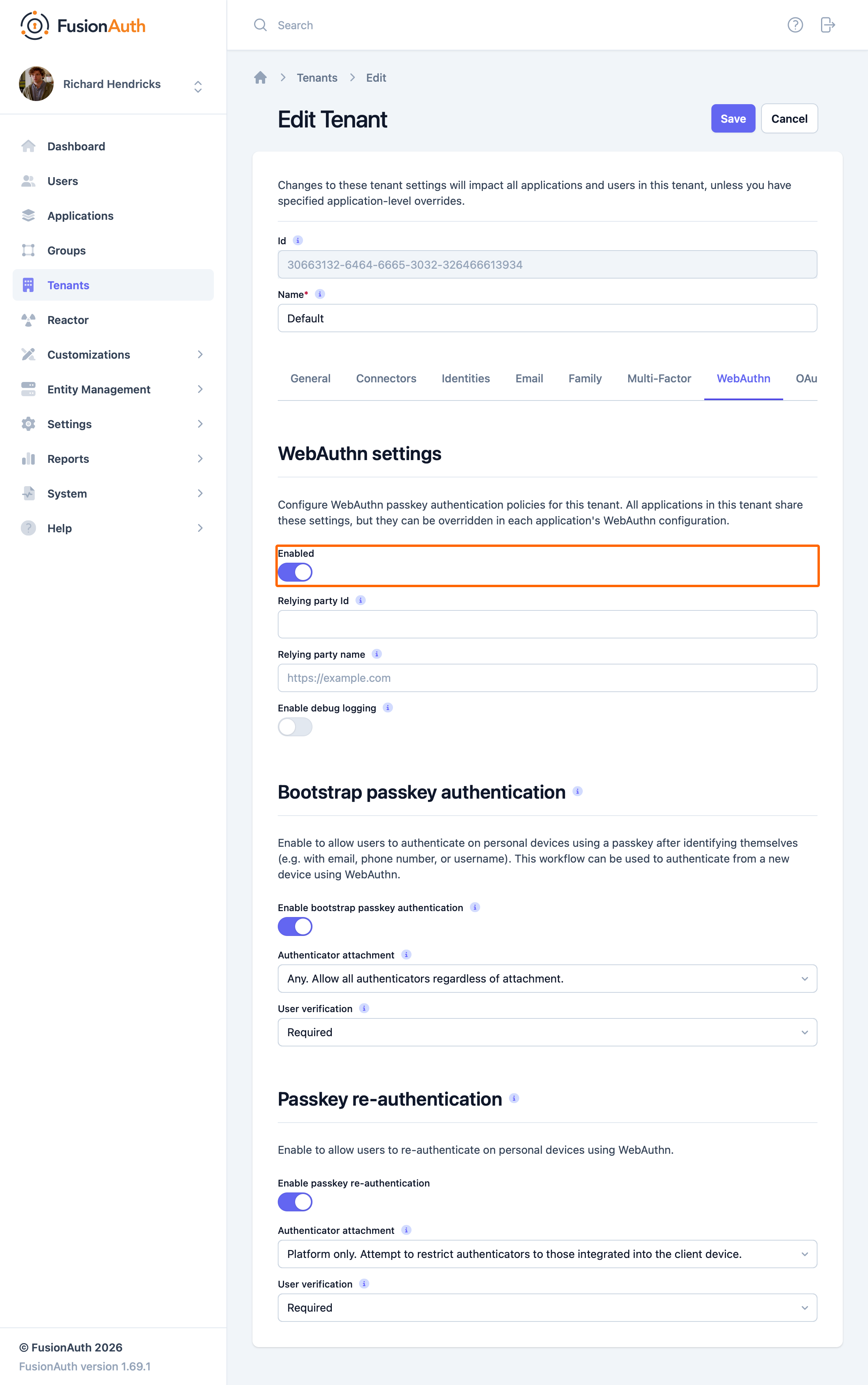This screenshot has width=868, height=1385.
Task: Click the Dashboard house icon in sidebar
Action: [x=28, y=146]
